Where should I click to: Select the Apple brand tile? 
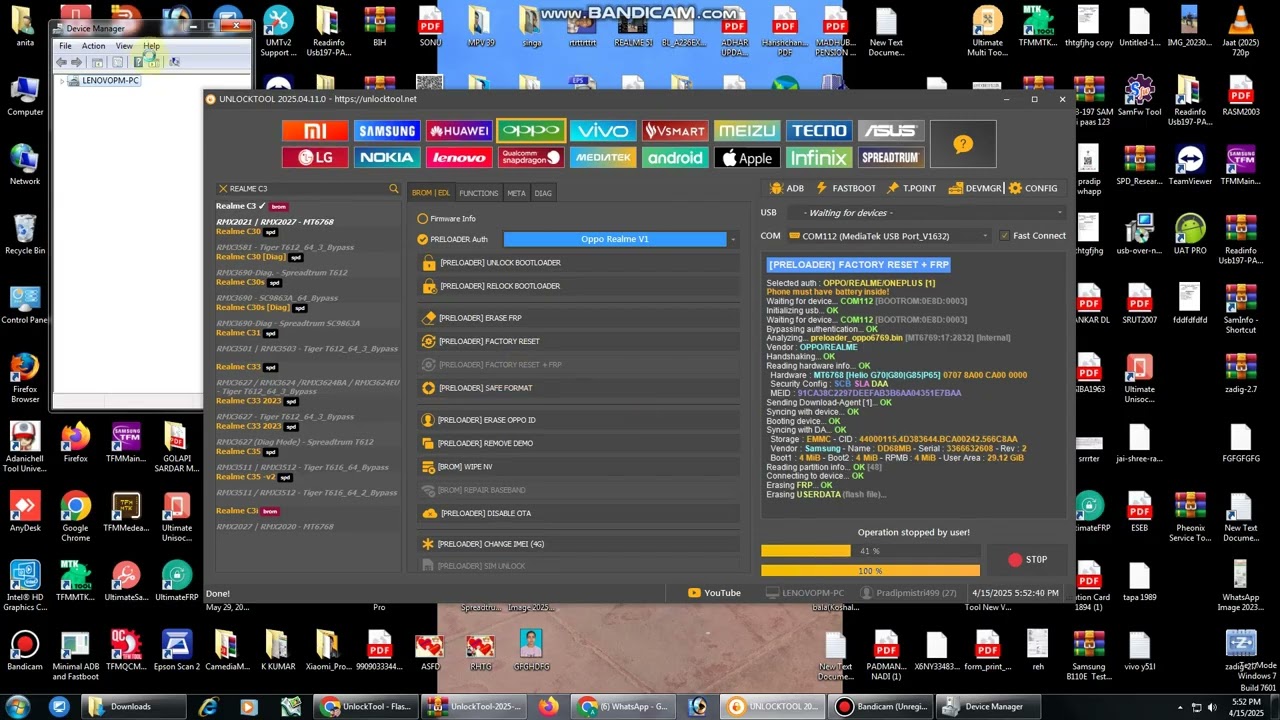(x=747, y=157)
